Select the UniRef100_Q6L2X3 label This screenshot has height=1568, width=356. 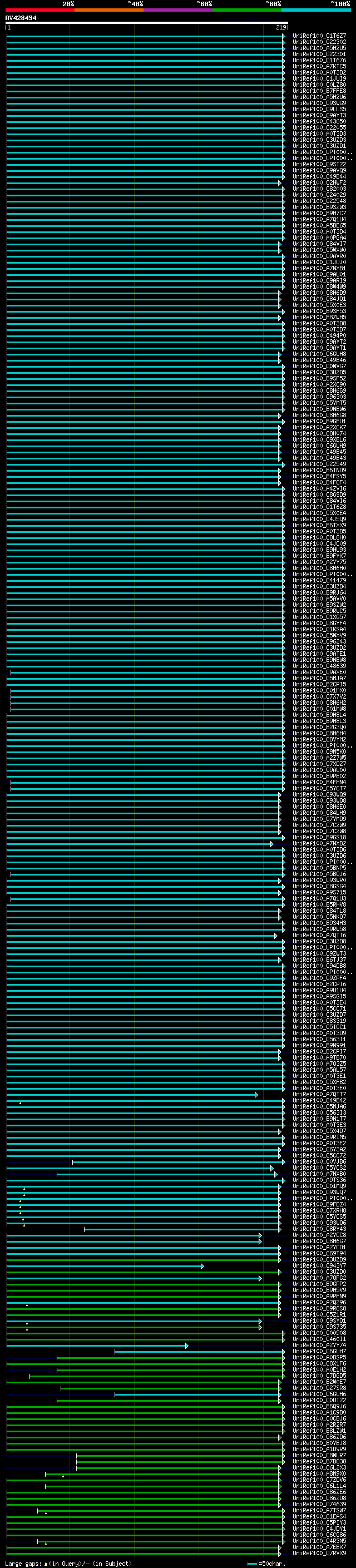pyautogui.click(x=319, y=1467)
